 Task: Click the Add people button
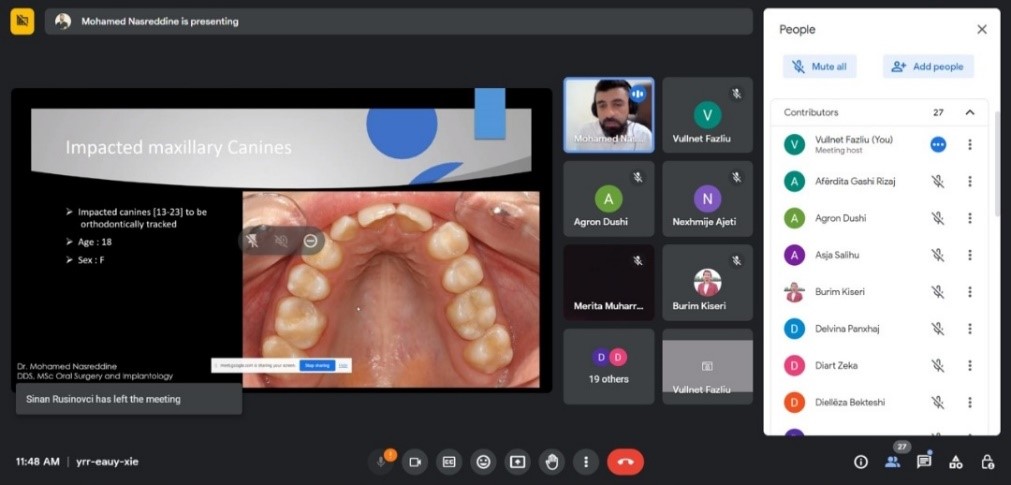[x=927, y=67]
